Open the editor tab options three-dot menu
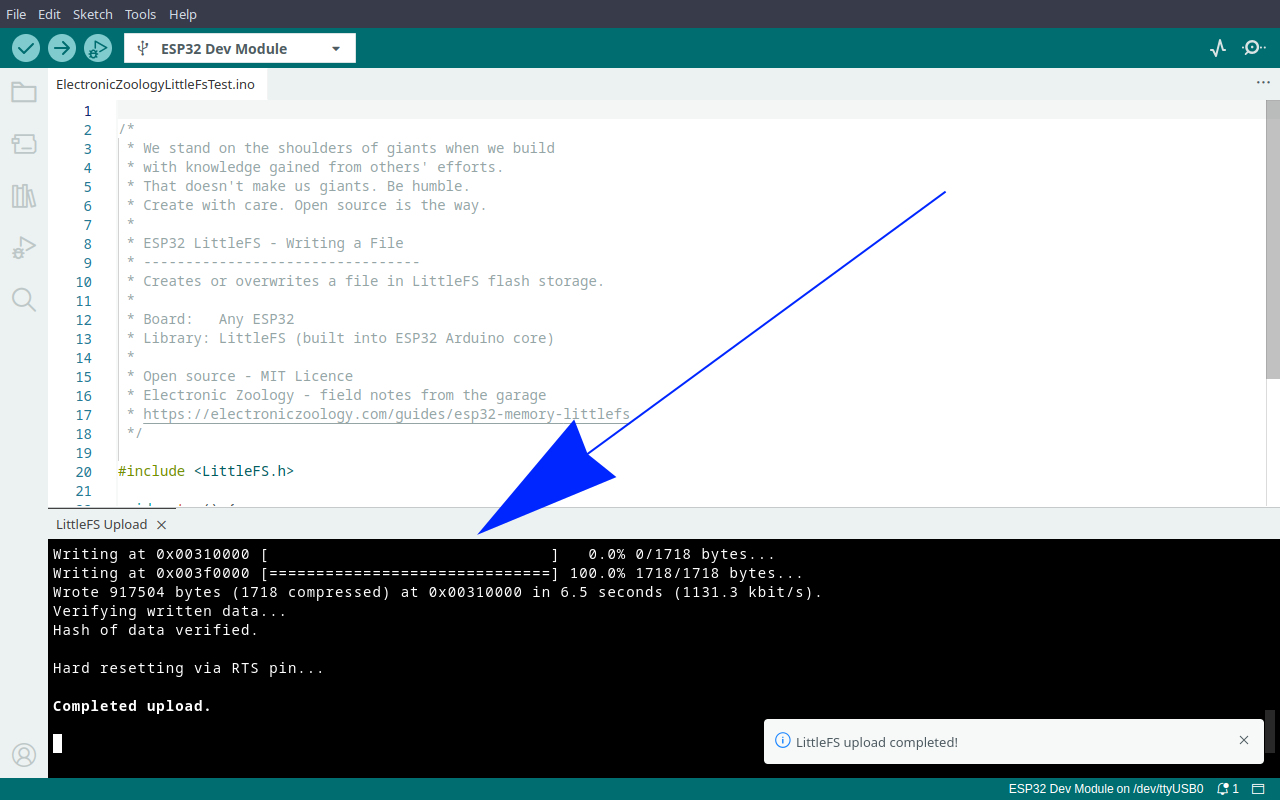The height and width of the screenshot is (800, 1280). pyautogui.click(x=1263, y=83)
